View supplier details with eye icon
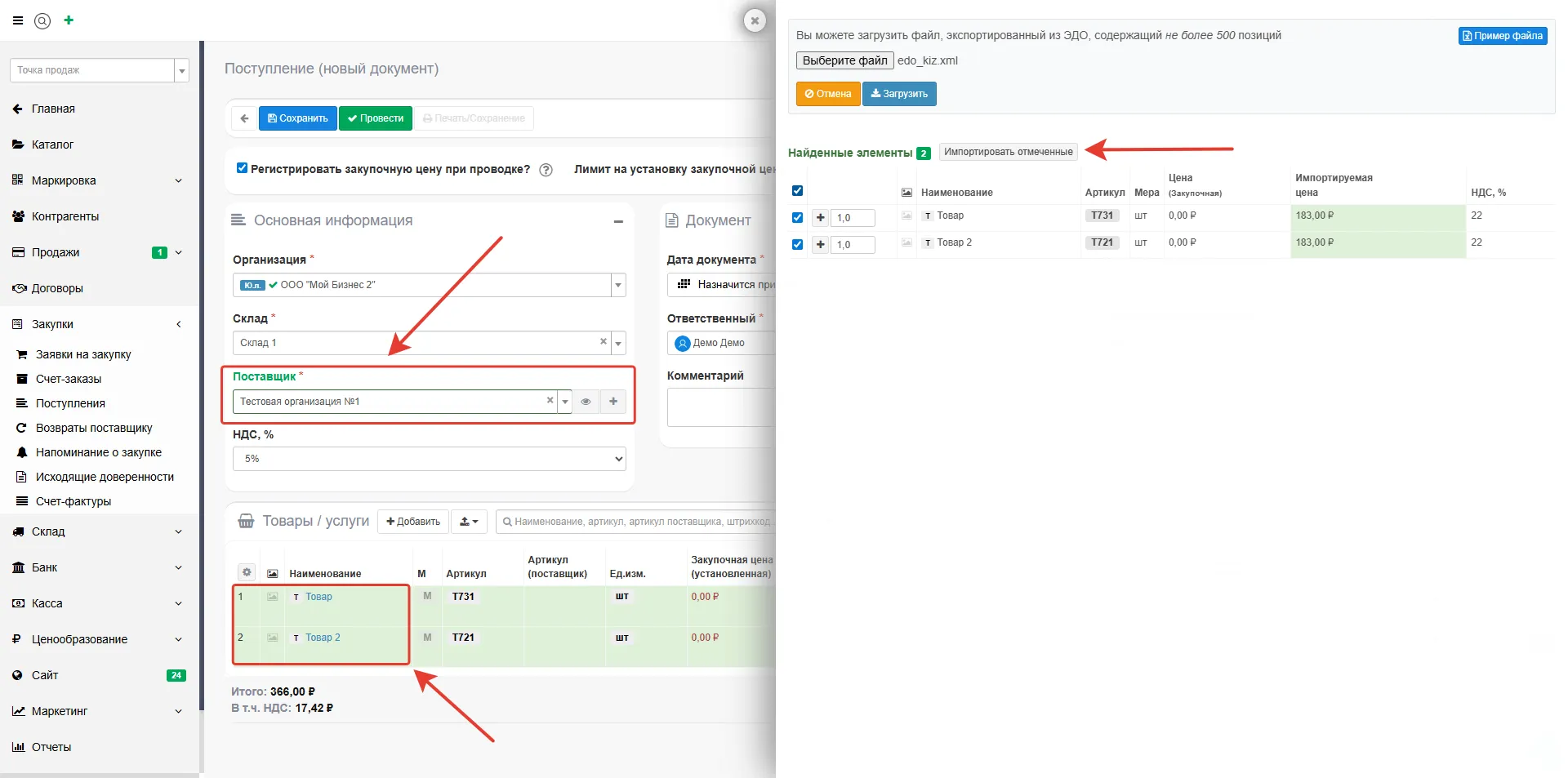The height and width of the screenshot is (778, 1568). coord(586,402)
